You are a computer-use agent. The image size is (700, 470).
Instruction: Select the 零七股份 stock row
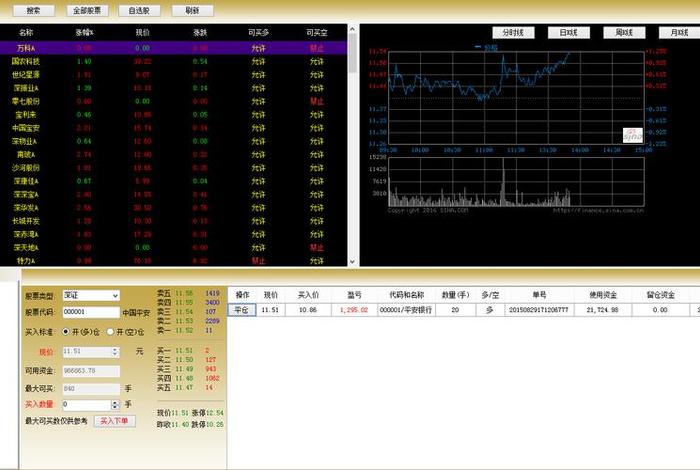click(x=173, y=101)
